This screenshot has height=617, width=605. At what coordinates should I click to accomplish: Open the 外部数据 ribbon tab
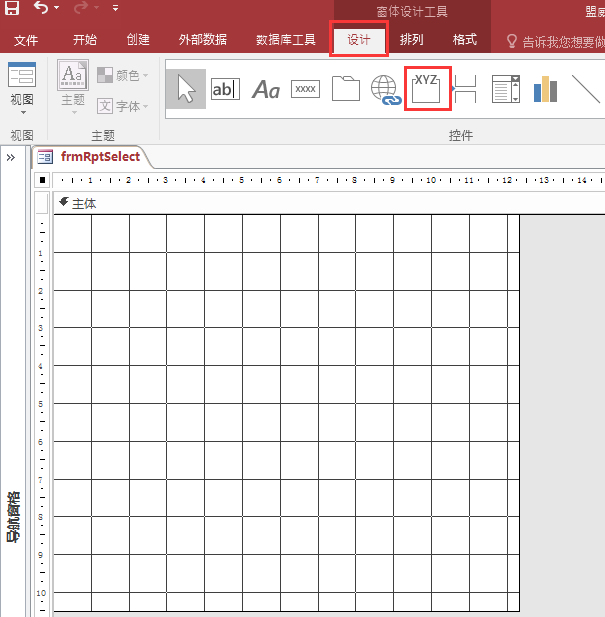coord(203,40)
